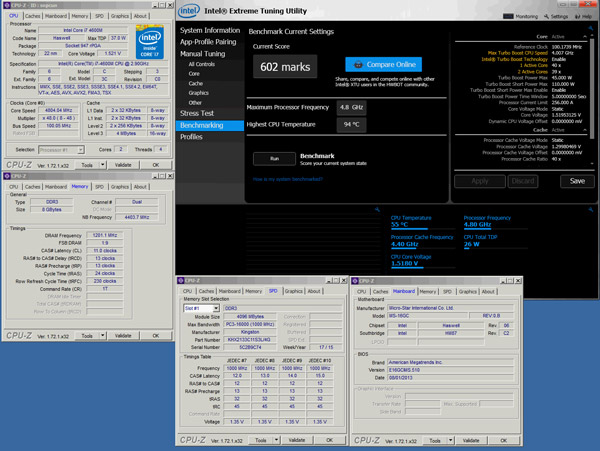The image size is (600, 451).
Task: Click the wrench icon above the monitor readouts
Action: 590,209
